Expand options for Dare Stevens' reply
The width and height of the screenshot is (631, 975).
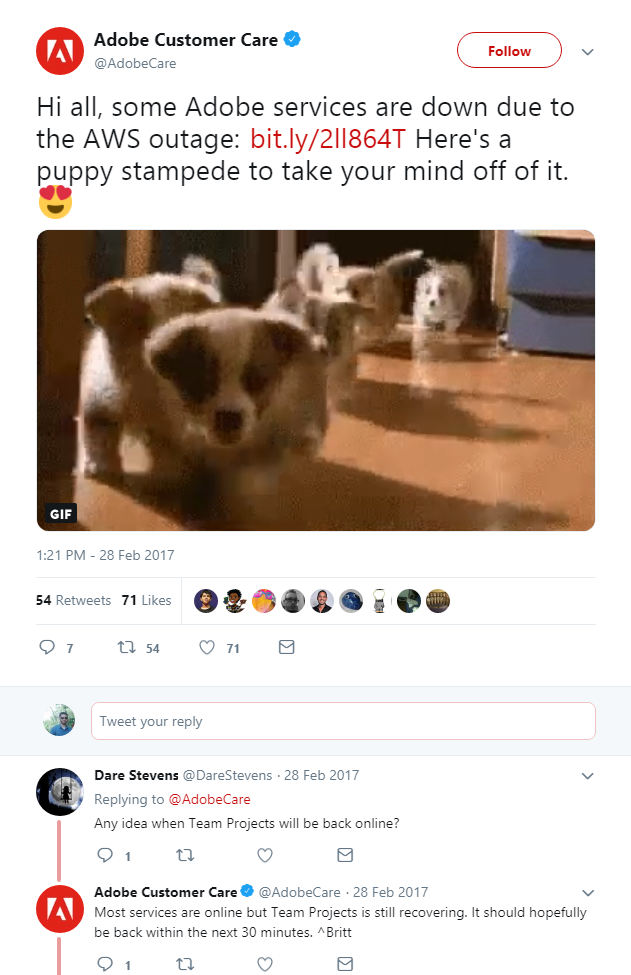(x=588, y=776)
